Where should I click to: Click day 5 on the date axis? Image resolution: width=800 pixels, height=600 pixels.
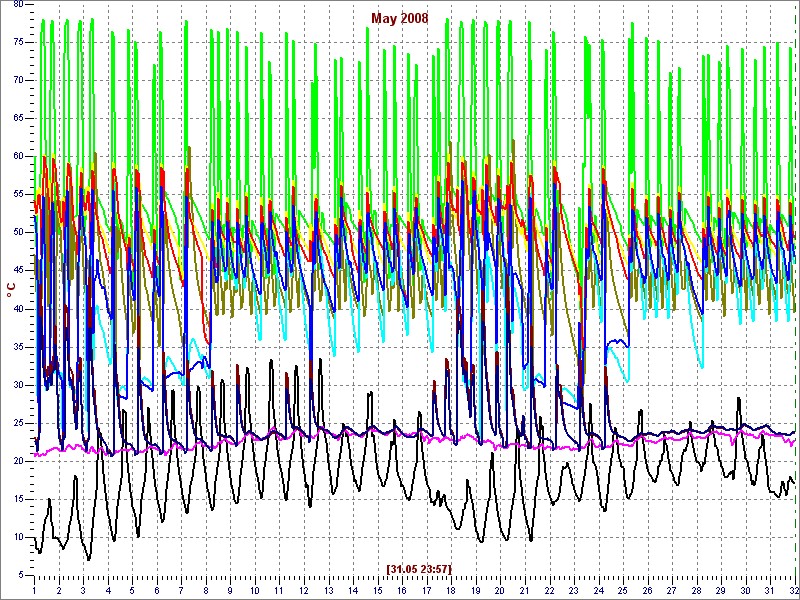tap(132, 590)
